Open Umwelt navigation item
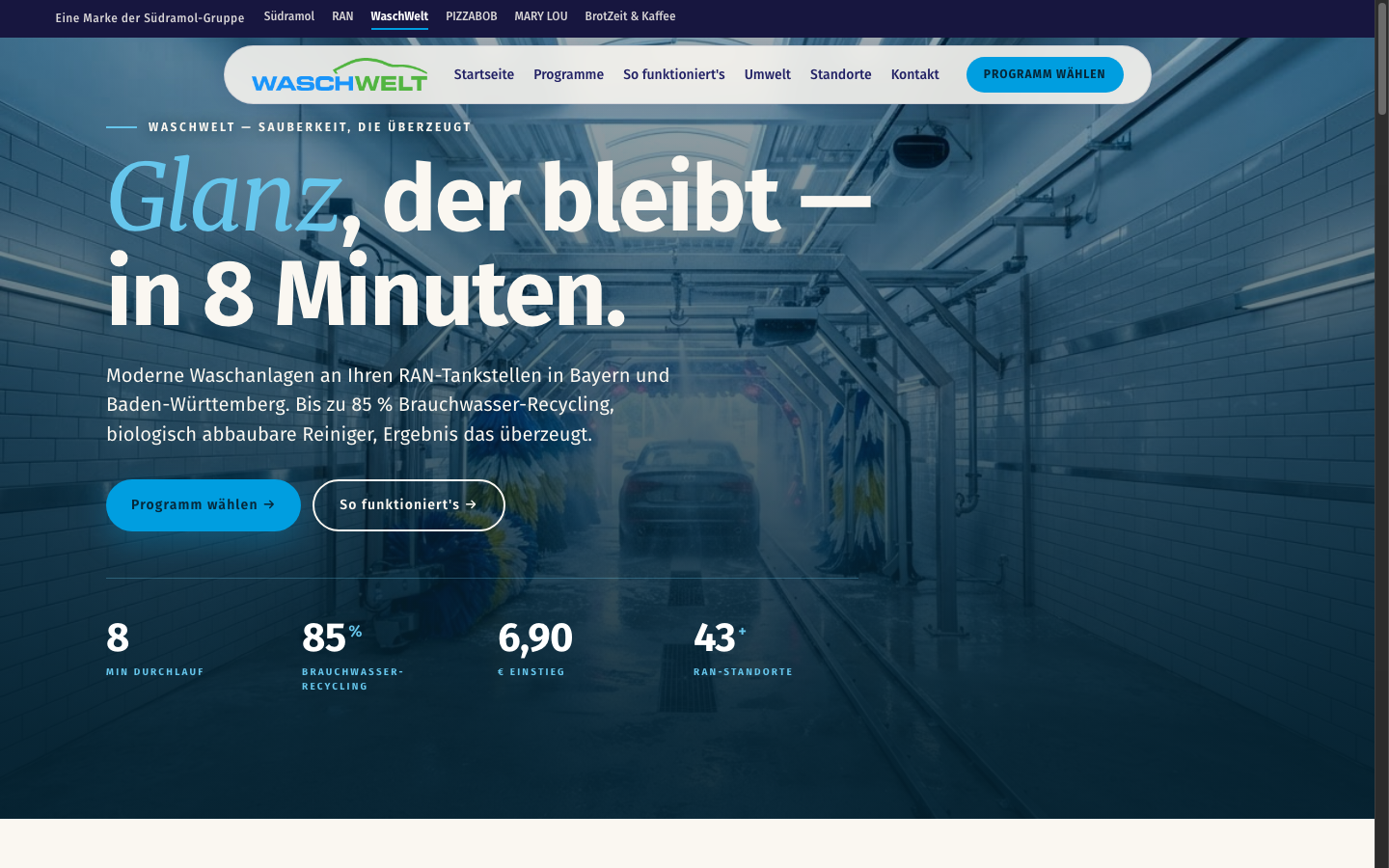 (x=768, y=74)
